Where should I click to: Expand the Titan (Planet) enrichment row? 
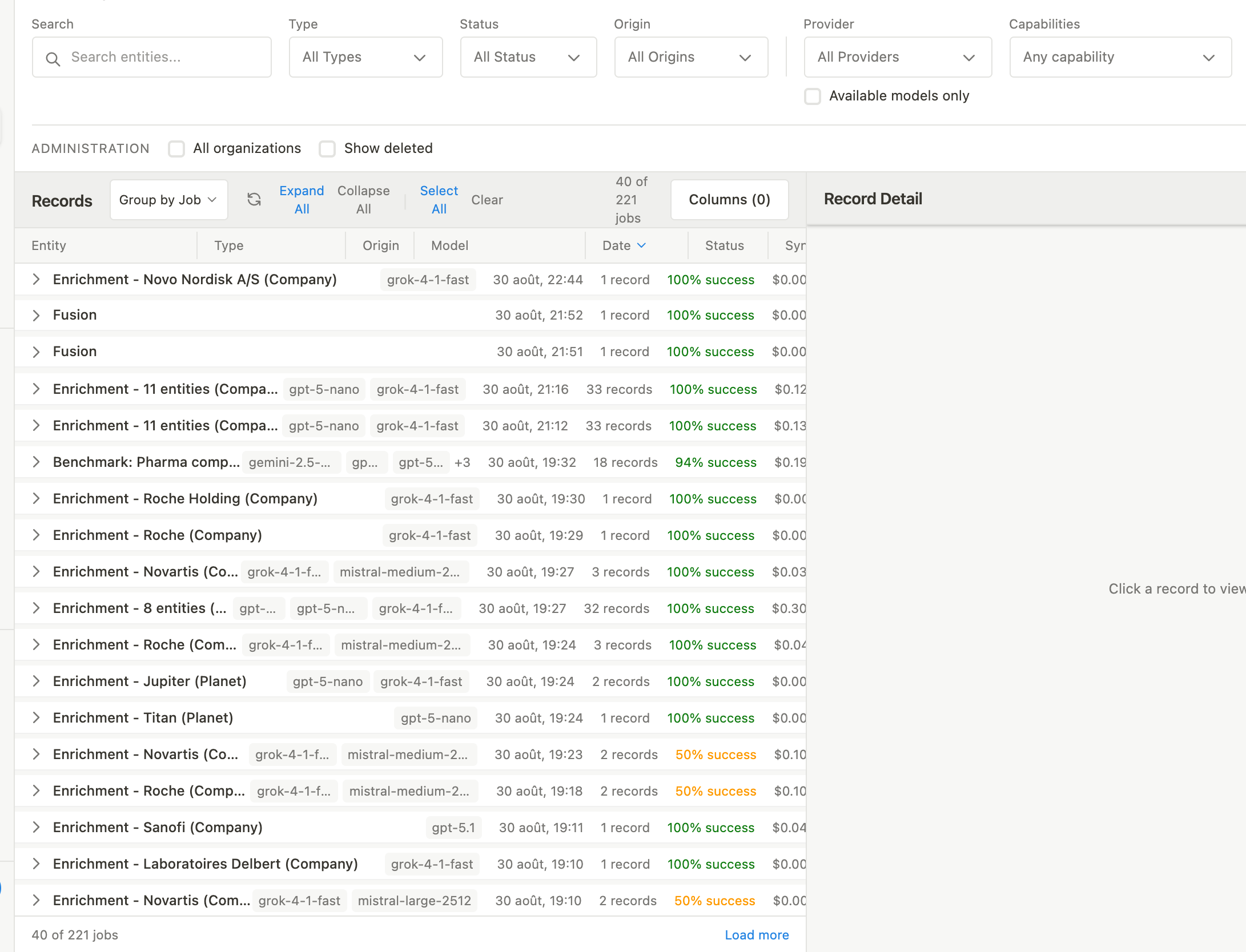[36, 718]
